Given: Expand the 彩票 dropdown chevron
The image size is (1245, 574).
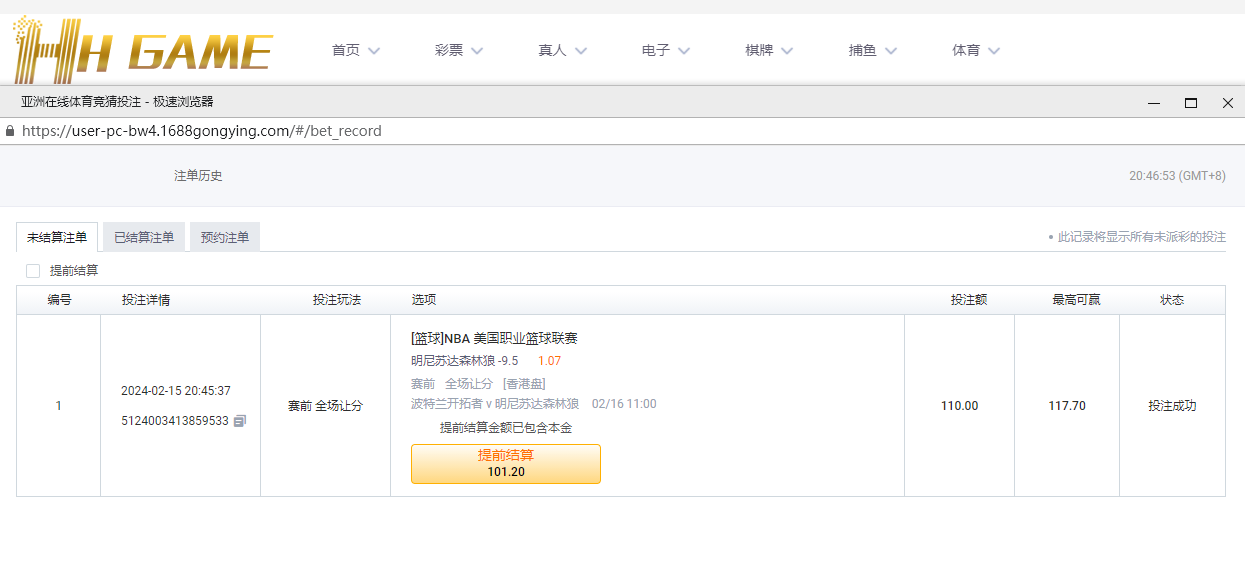Looking at the screenshot, I should tap(477, 51).
